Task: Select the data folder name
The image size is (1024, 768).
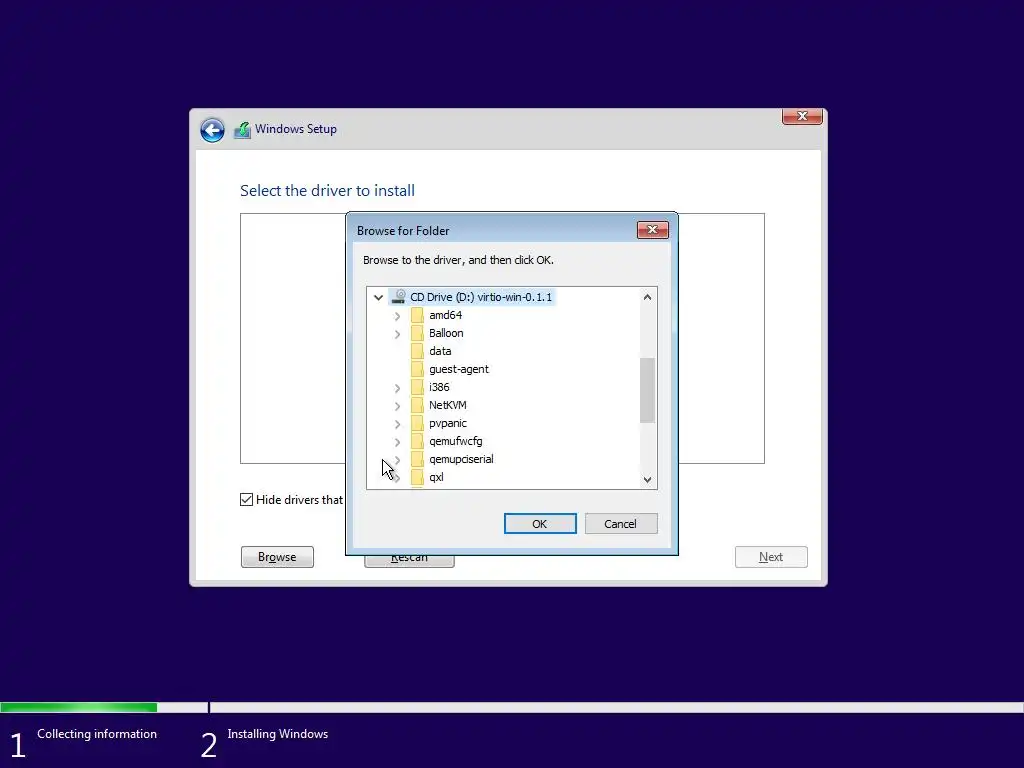Action: [440, 351]
